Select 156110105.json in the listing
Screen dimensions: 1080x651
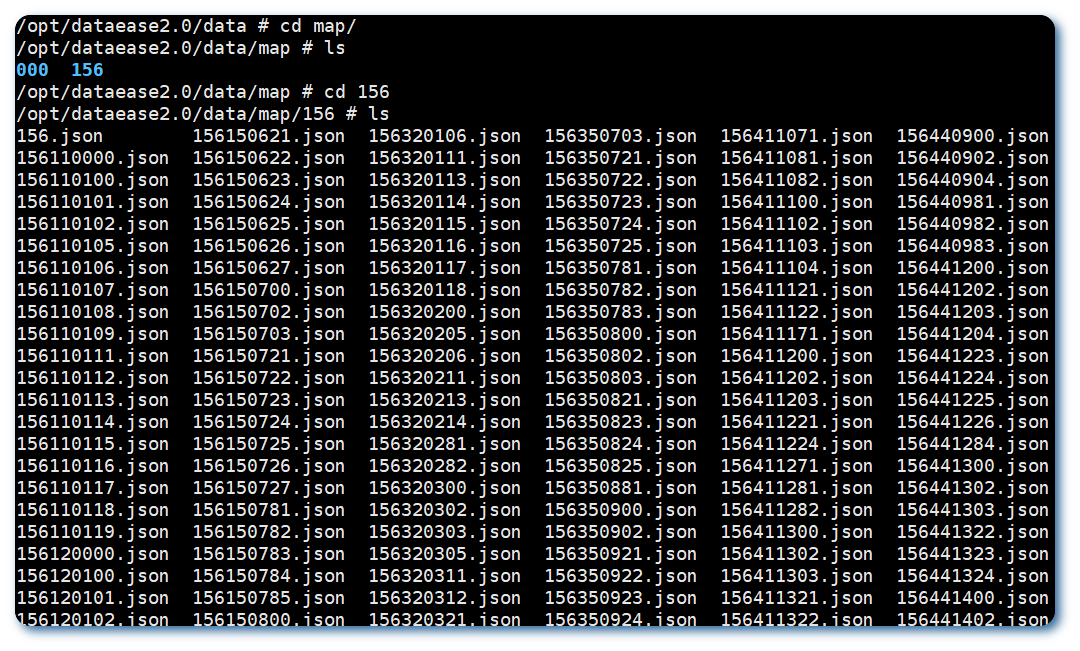[x=93, y=247]
